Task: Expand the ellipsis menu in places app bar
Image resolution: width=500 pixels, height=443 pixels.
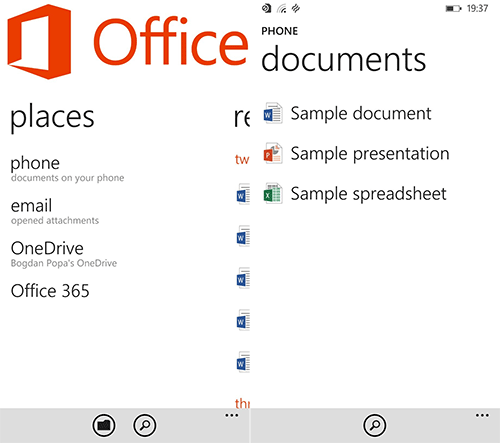Action: point(232,415)
